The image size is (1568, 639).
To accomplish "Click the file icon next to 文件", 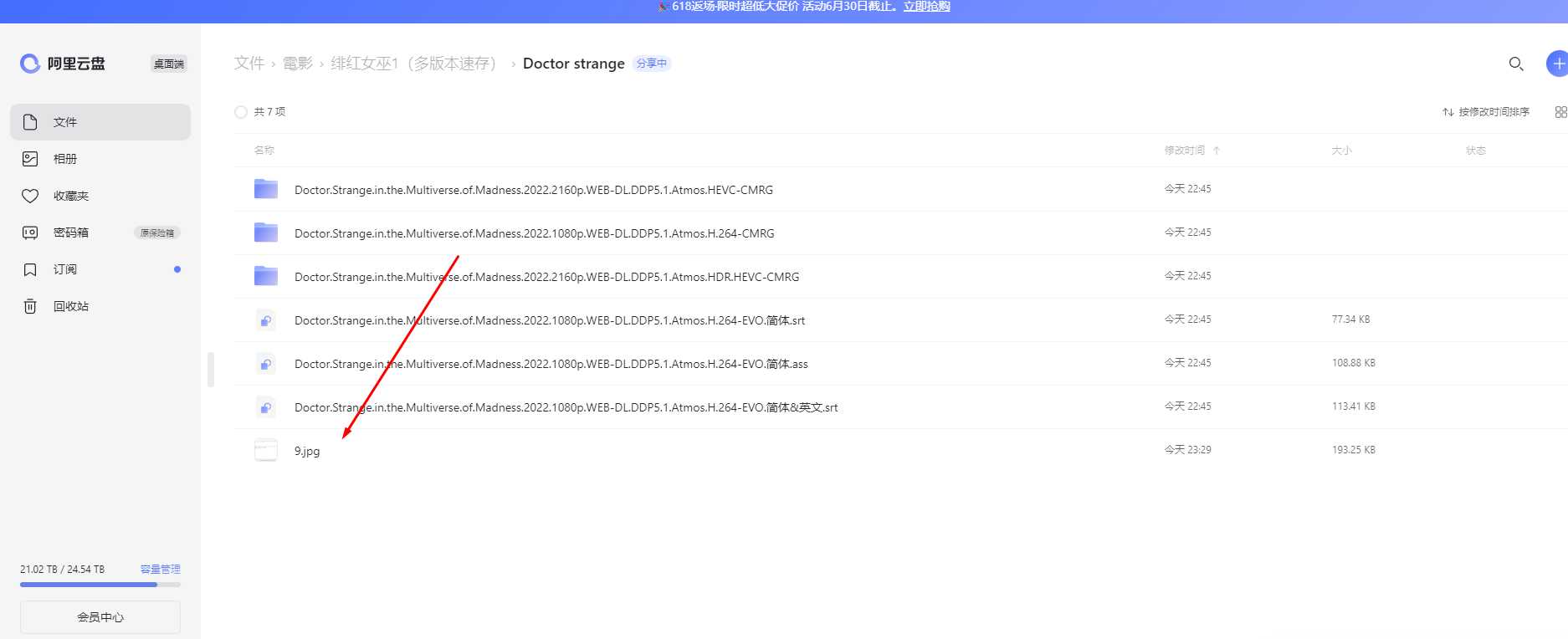I will [30, 122].
